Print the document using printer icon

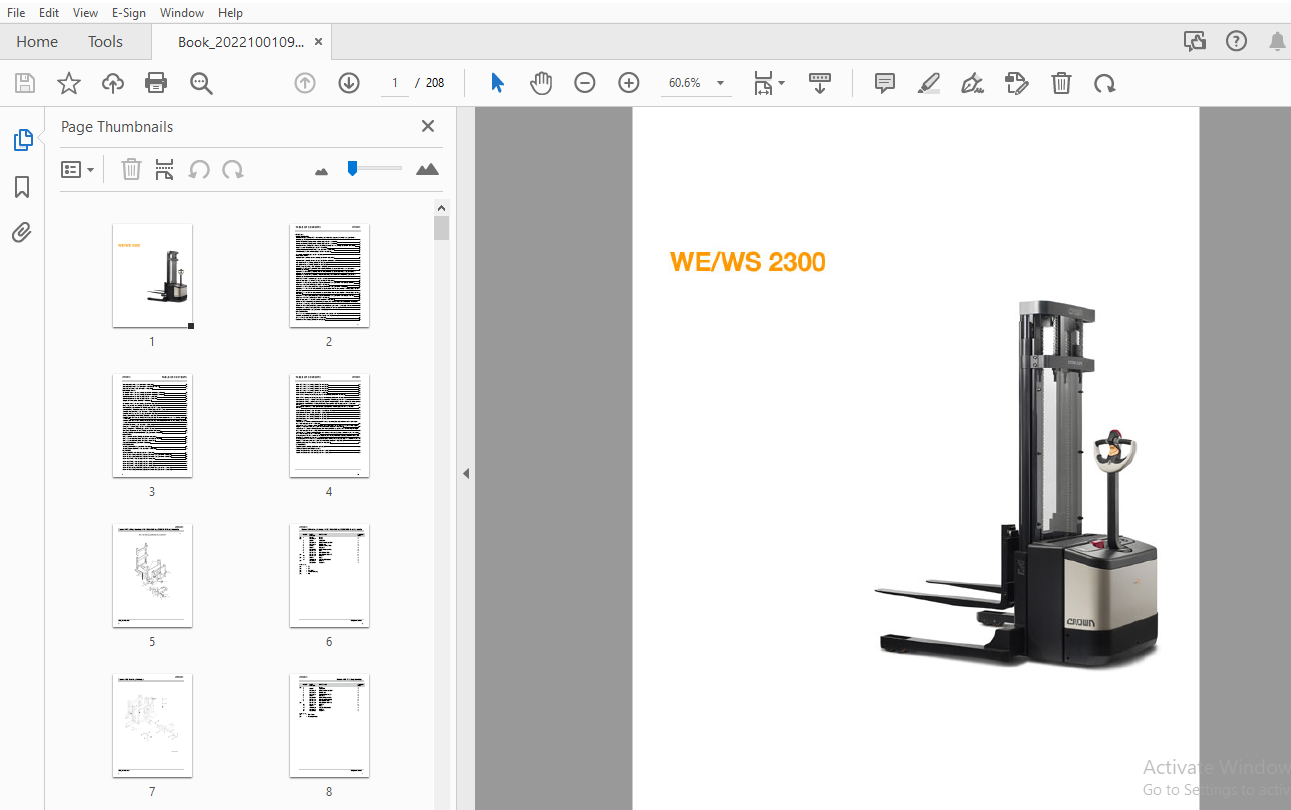click(157, 83)
